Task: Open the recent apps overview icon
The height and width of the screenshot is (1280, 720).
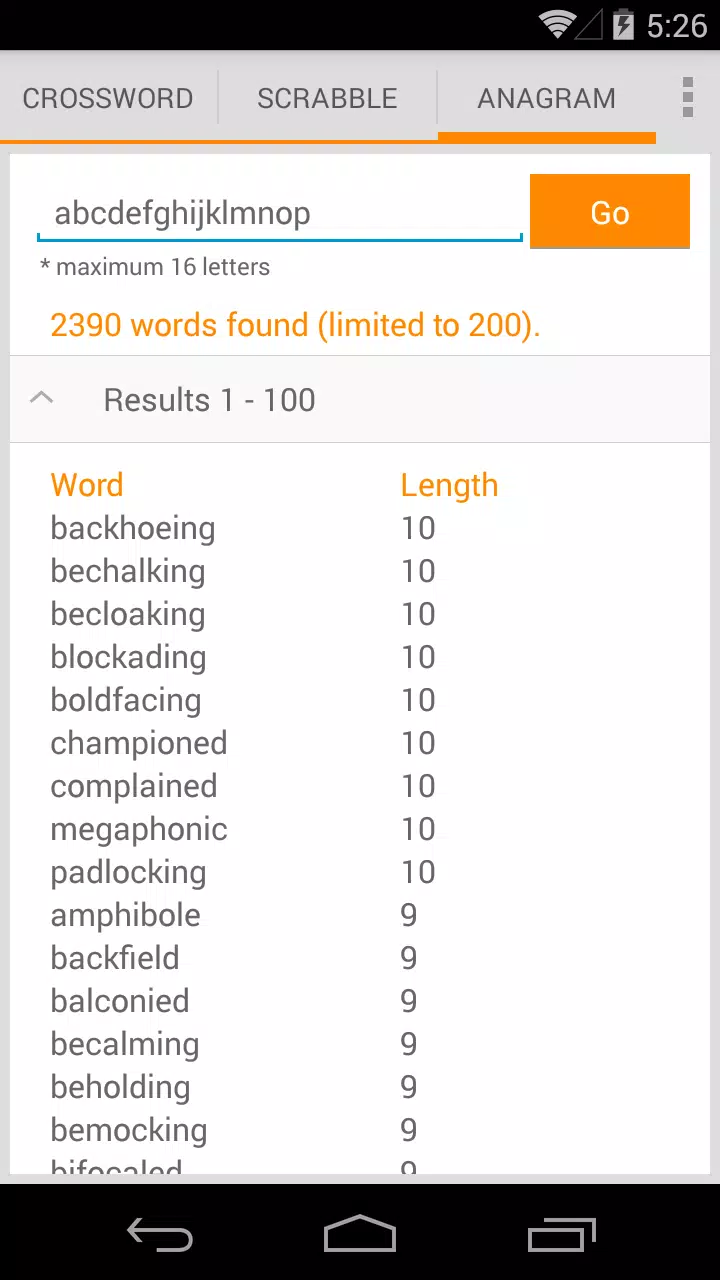Action: (x=561, y=1235)
